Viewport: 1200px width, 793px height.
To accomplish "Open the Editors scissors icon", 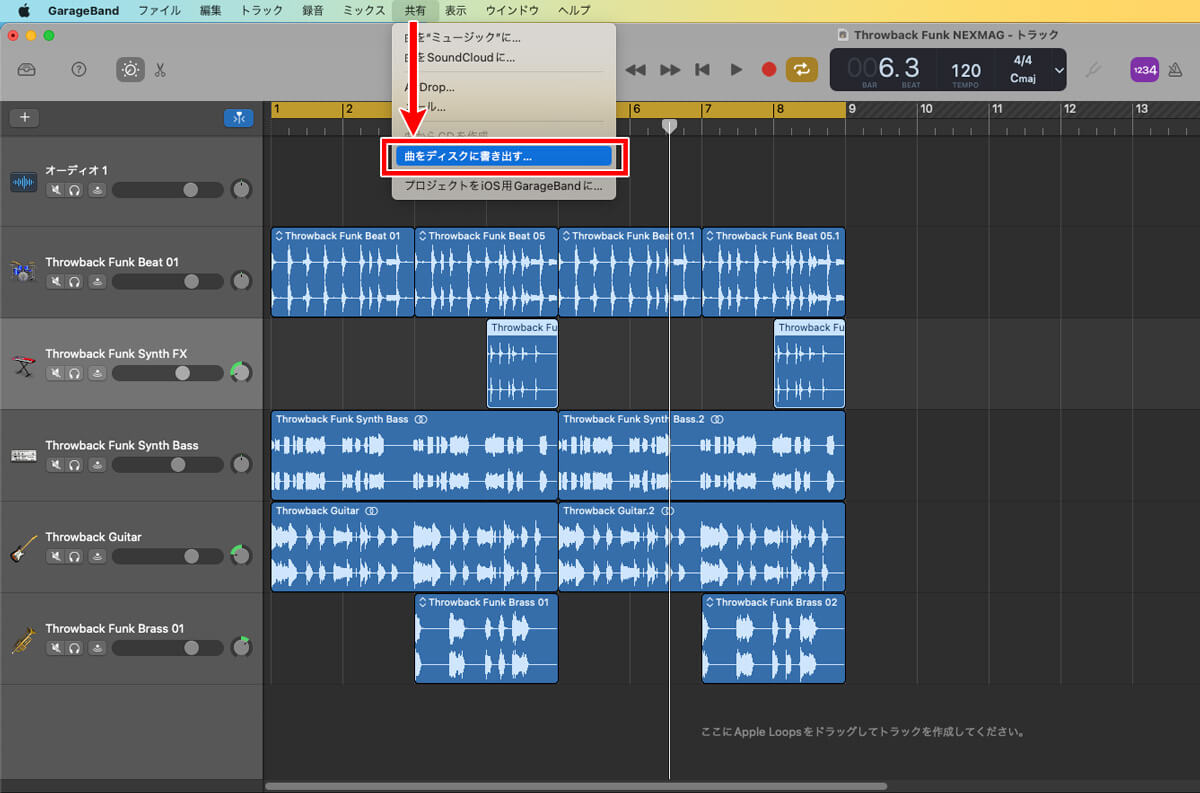I will tap(160, 70).
